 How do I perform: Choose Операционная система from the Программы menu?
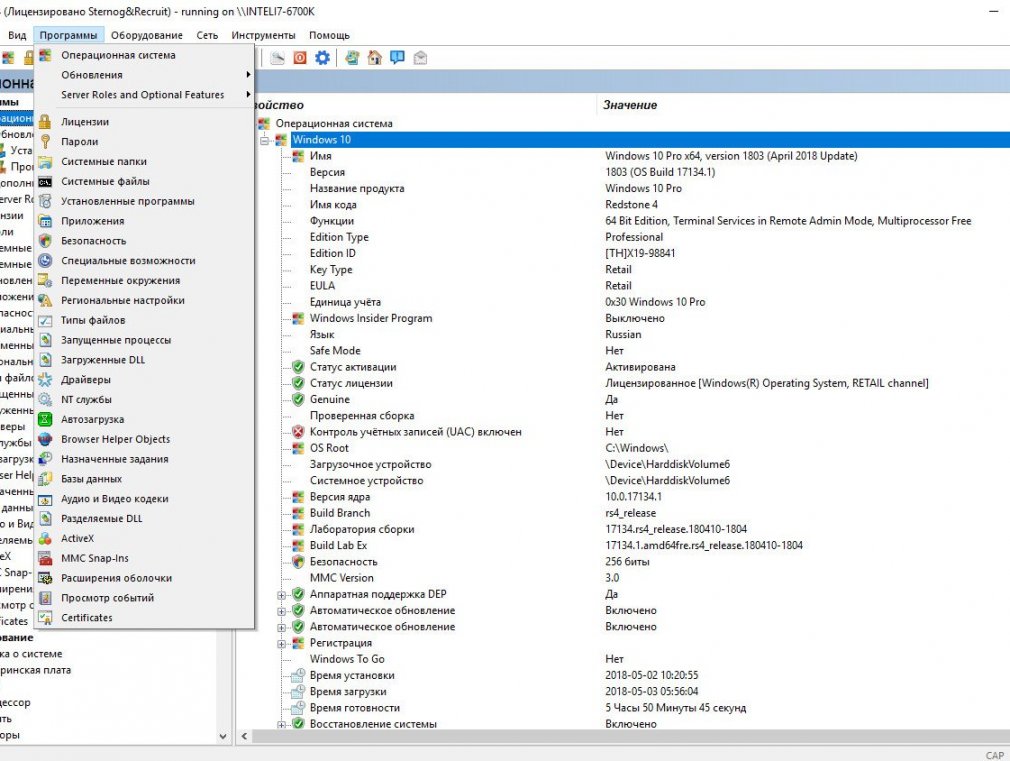point(144,55)
